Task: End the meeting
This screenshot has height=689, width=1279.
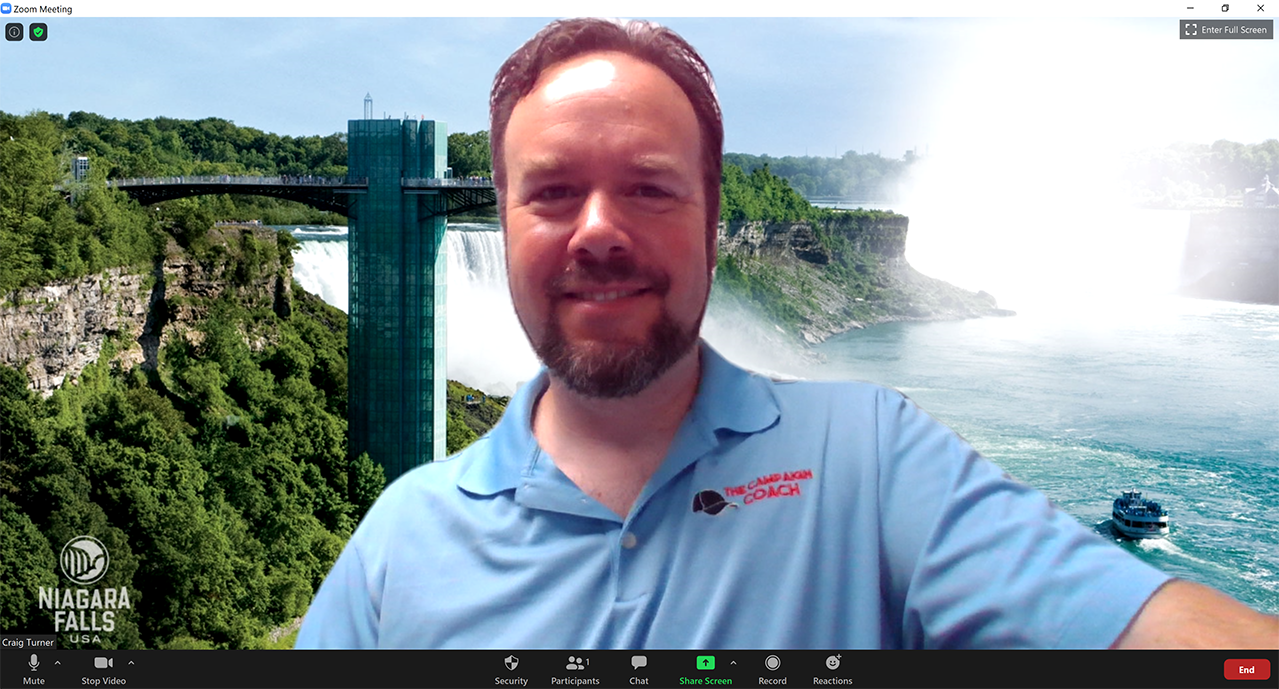Action: [x=1246, y=670]
